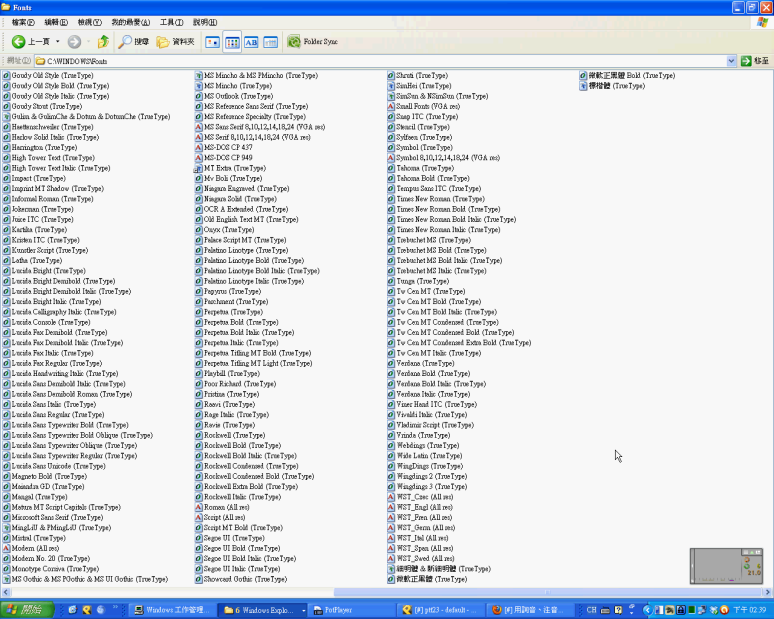Click the green Up folder icon
Screen dimensions: 774x619
103,42
